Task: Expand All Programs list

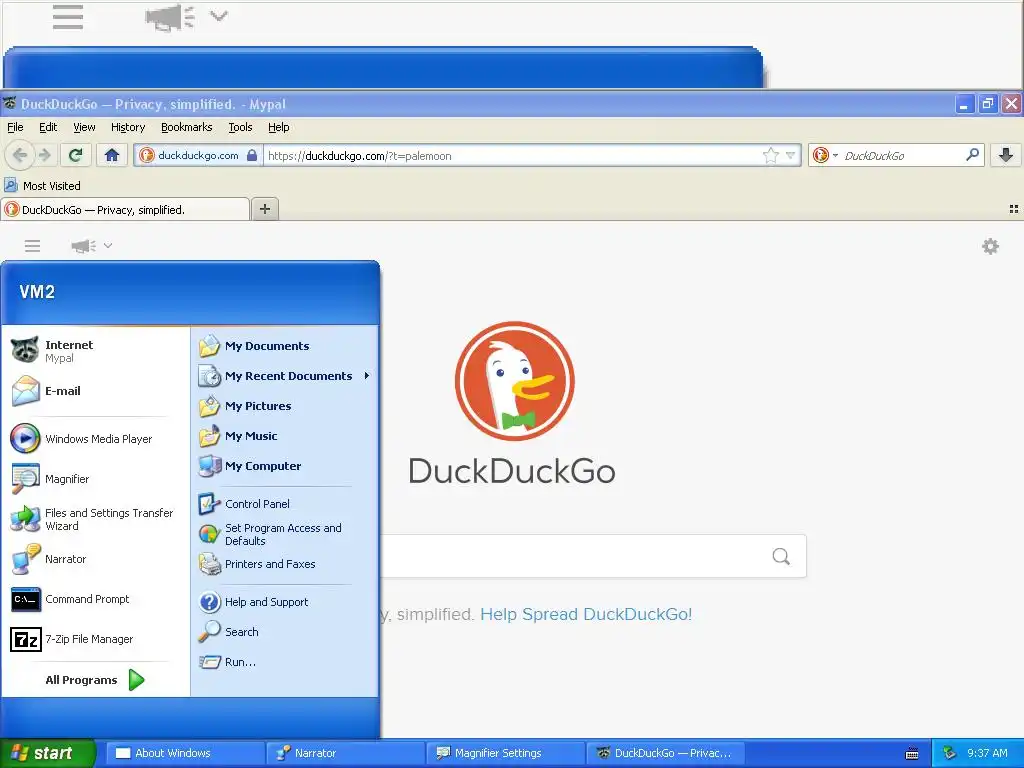Action: [x=95, y=680]
